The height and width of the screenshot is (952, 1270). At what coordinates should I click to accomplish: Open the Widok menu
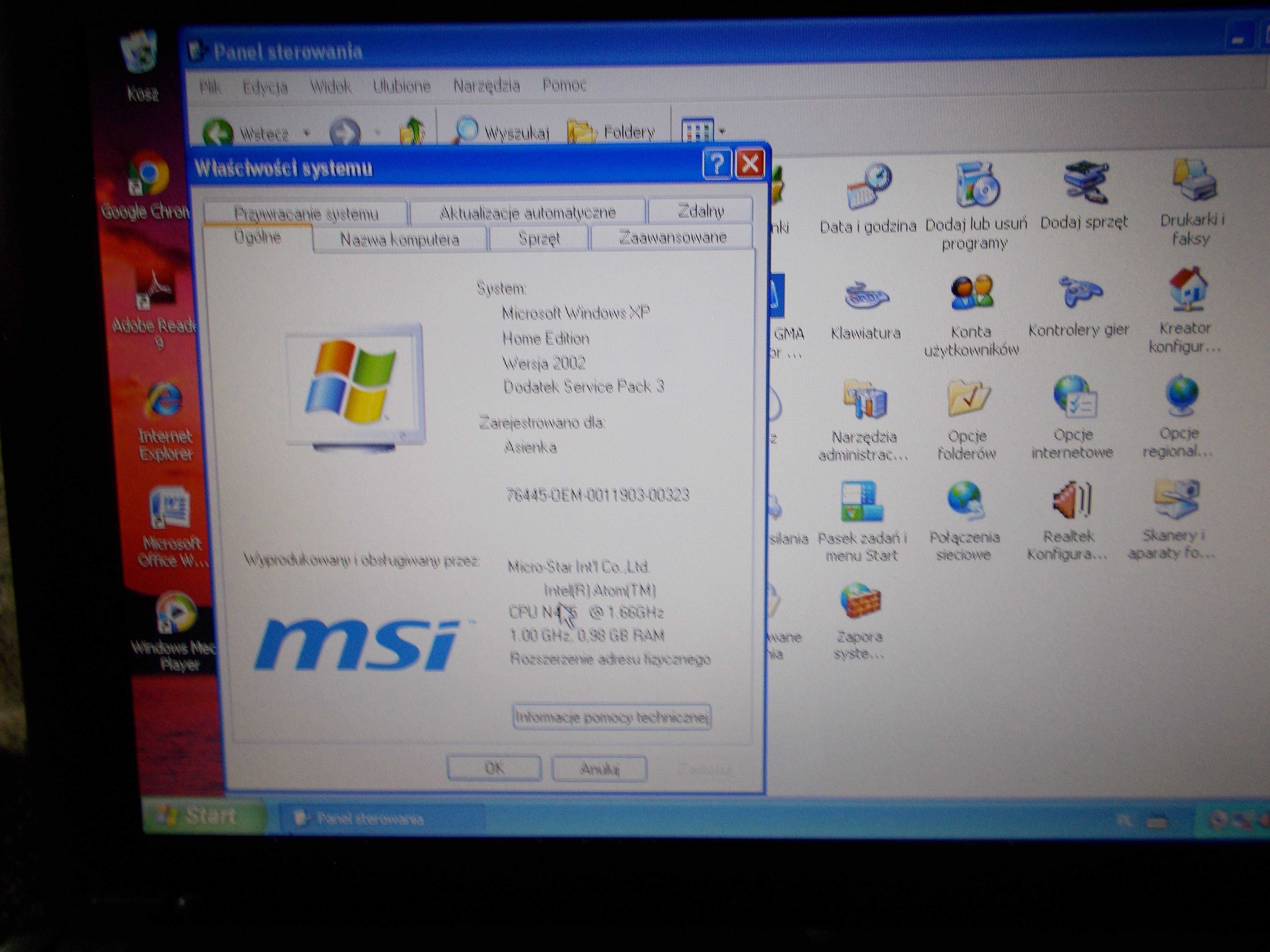(x=331, y=87)
